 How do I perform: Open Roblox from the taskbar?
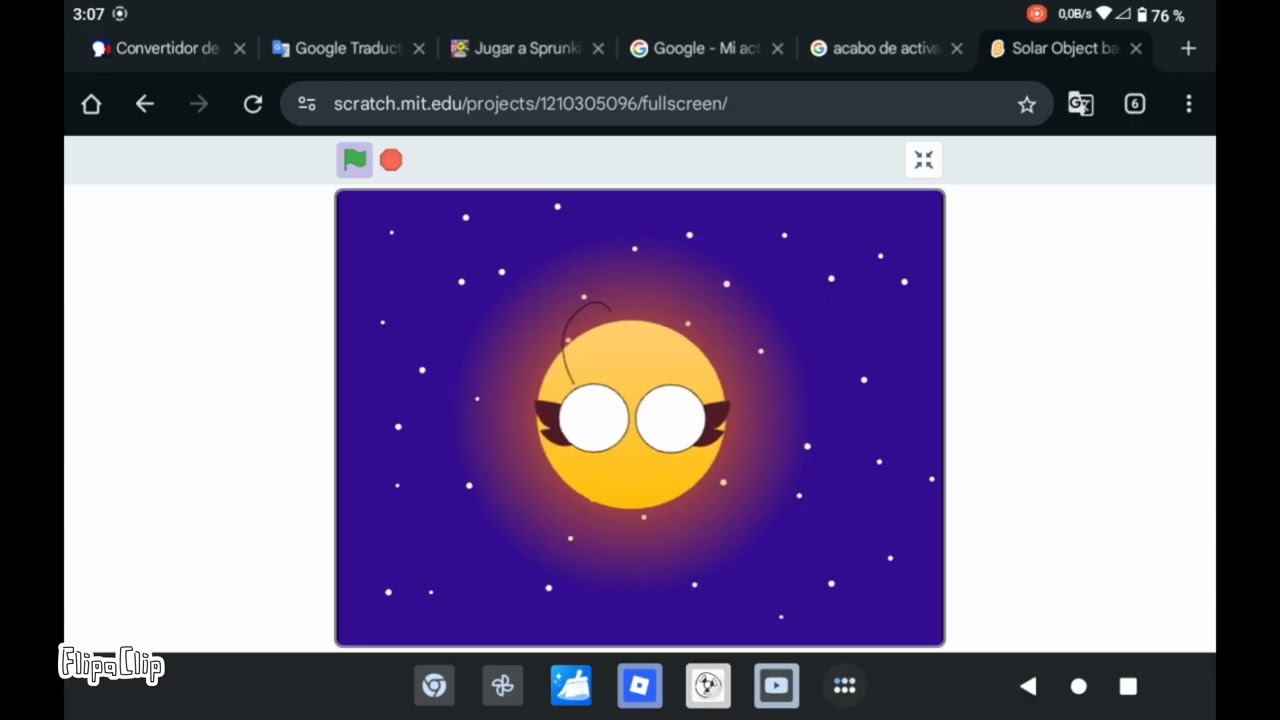[640, 686]
